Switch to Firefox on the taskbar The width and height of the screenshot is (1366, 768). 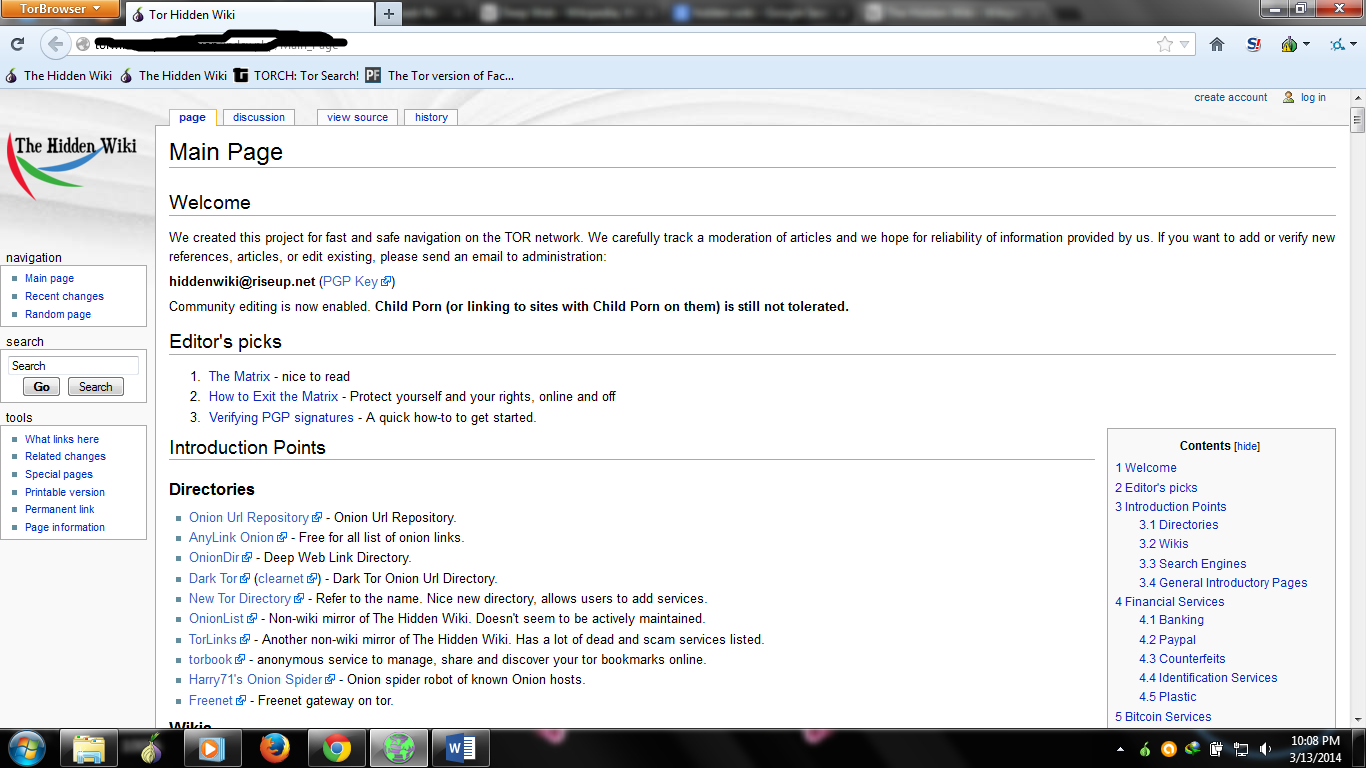click(275, 748)
